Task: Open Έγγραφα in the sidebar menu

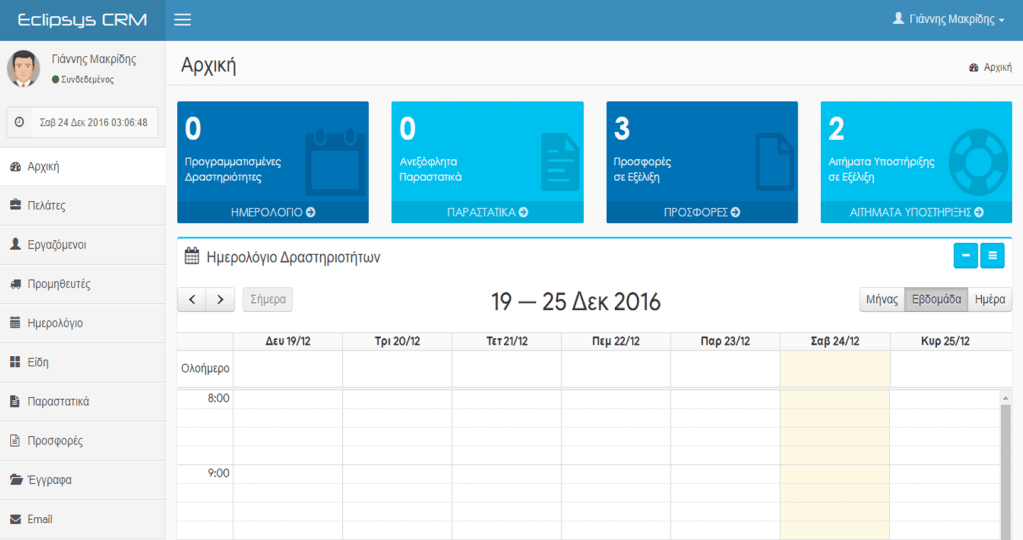Action: point(83,479)
